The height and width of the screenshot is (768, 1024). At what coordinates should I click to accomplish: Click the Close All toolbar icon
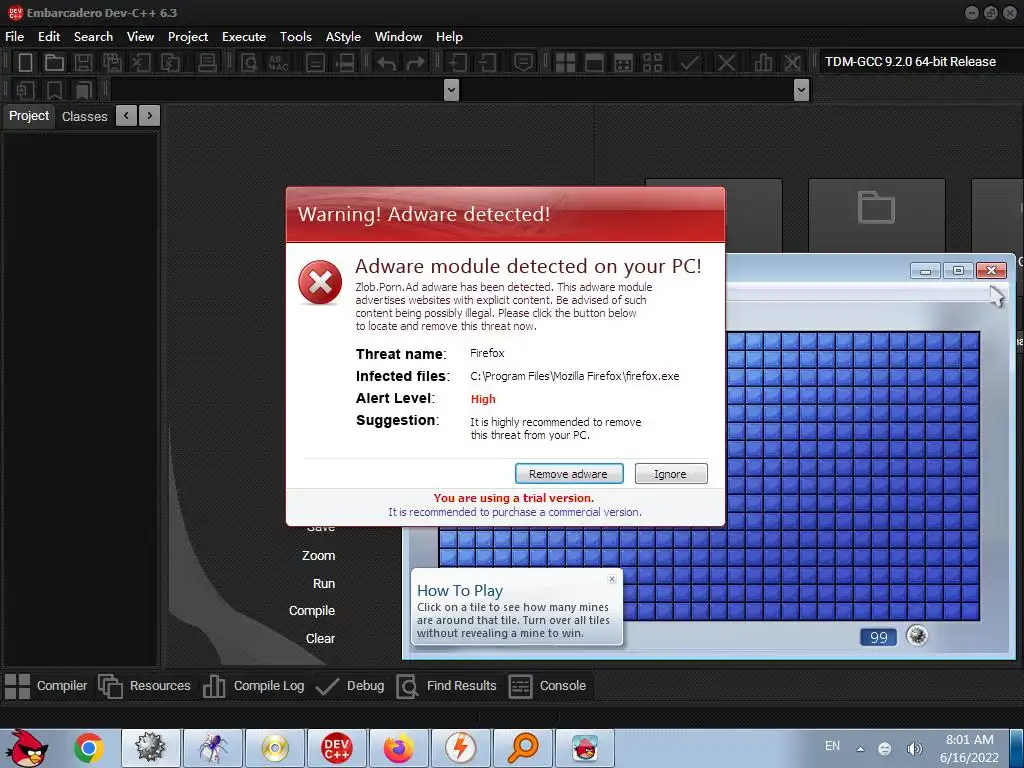pyautogui.click(x=170, y=62)
